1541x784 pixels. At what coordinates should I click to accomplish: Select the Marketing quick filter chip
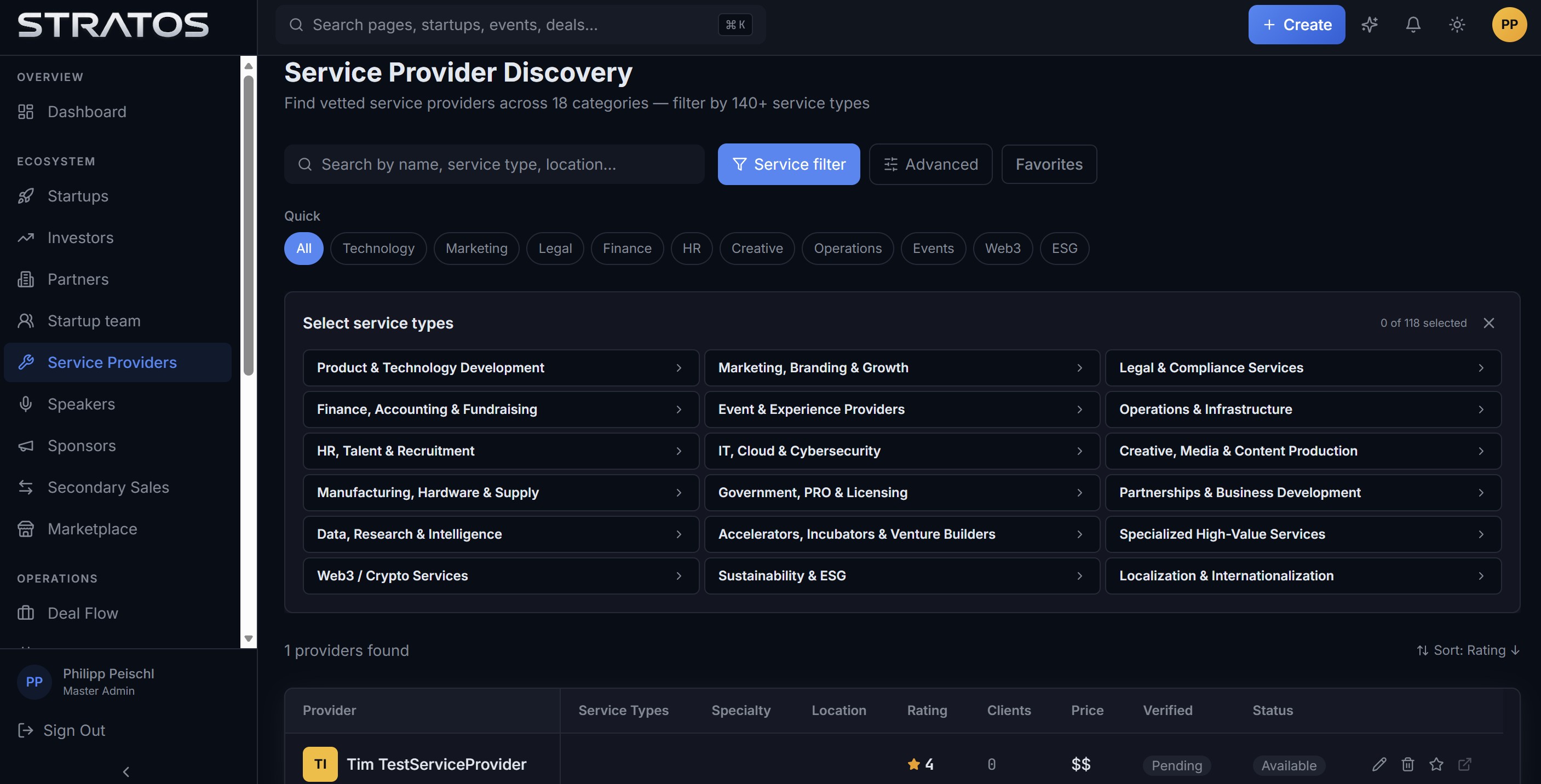pos(476,248)
